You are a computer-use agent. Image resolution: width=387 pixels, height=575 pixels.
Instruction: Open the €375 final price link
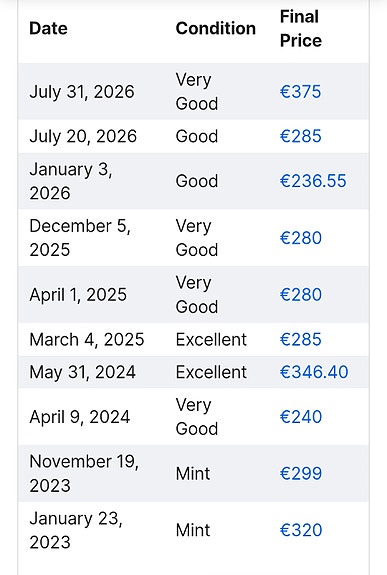pos(300,92)
